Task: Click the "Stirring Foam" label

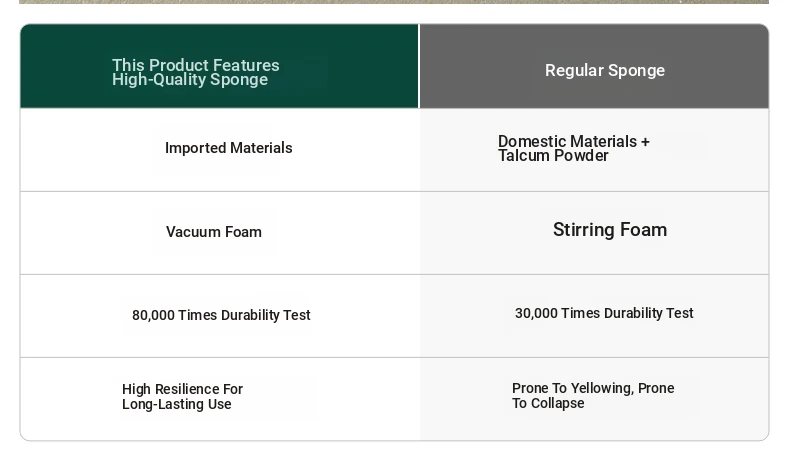Action: [610, 230]
